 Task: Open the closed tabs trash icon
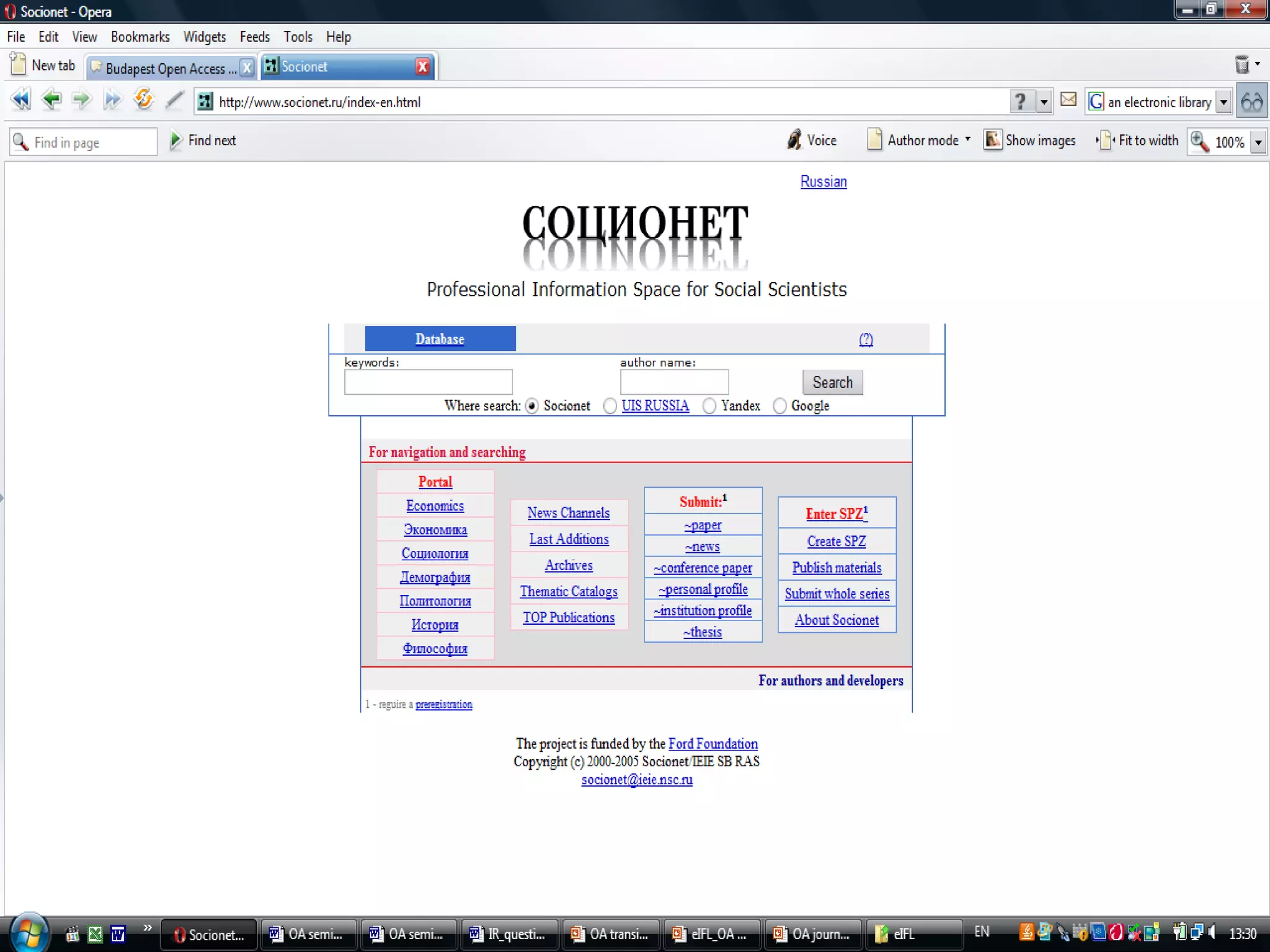click(1242, 64)
